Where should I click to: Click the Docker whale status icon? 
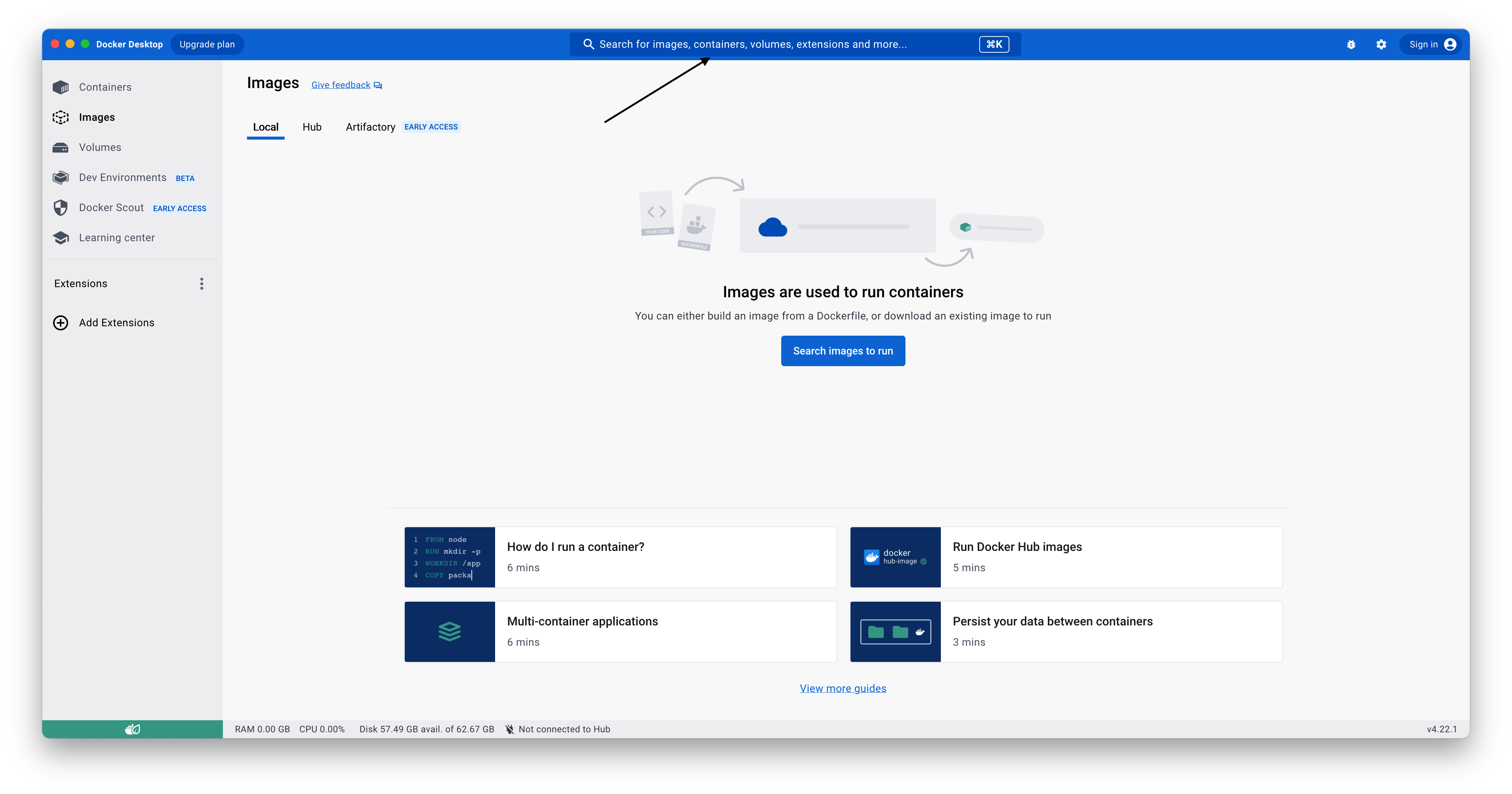pyautogui.click(x=133, y=729)
